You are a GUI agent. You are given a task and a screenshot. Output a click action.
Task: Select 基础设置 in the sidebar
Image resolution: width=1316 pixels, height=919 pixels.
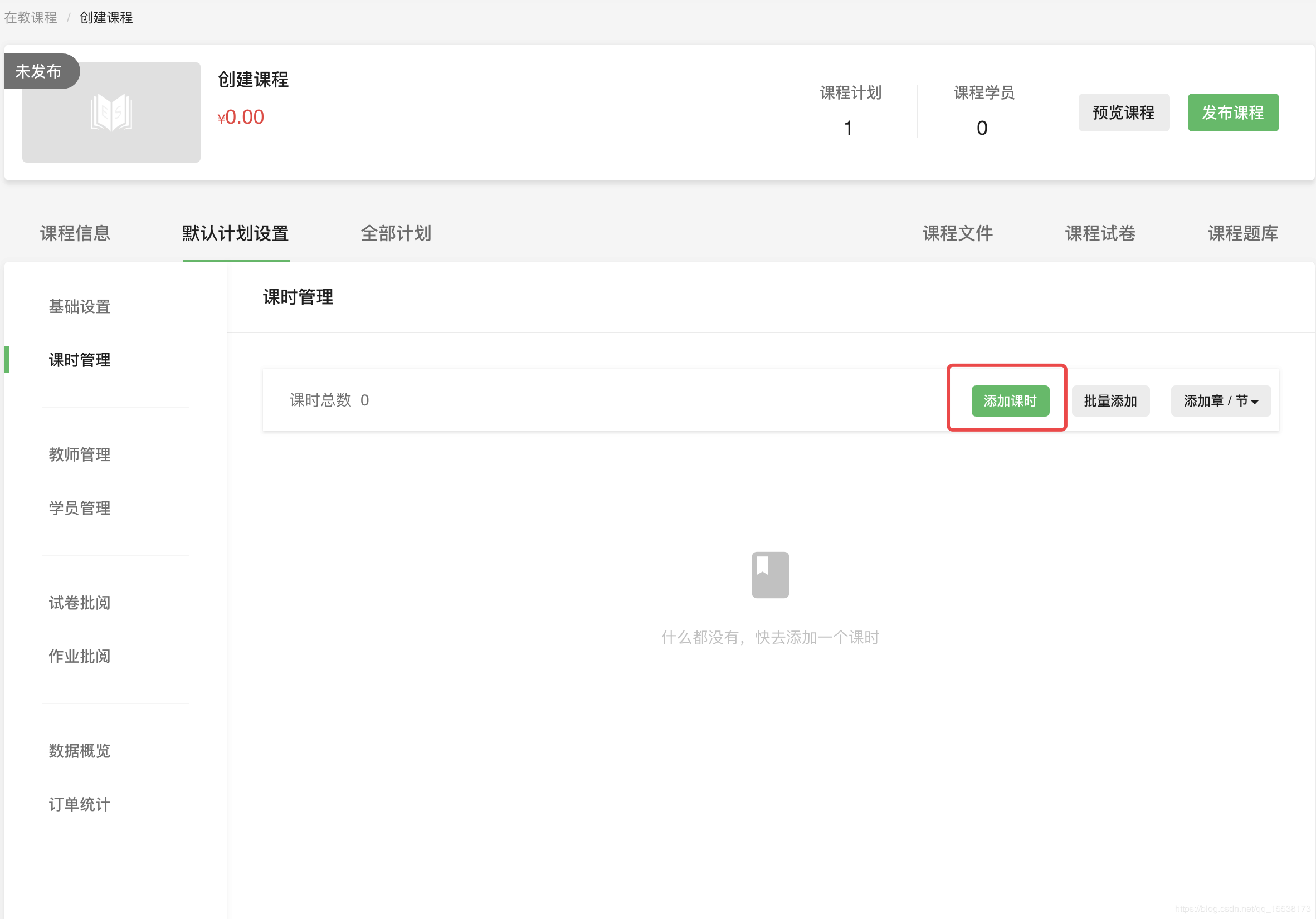point(80,306)
